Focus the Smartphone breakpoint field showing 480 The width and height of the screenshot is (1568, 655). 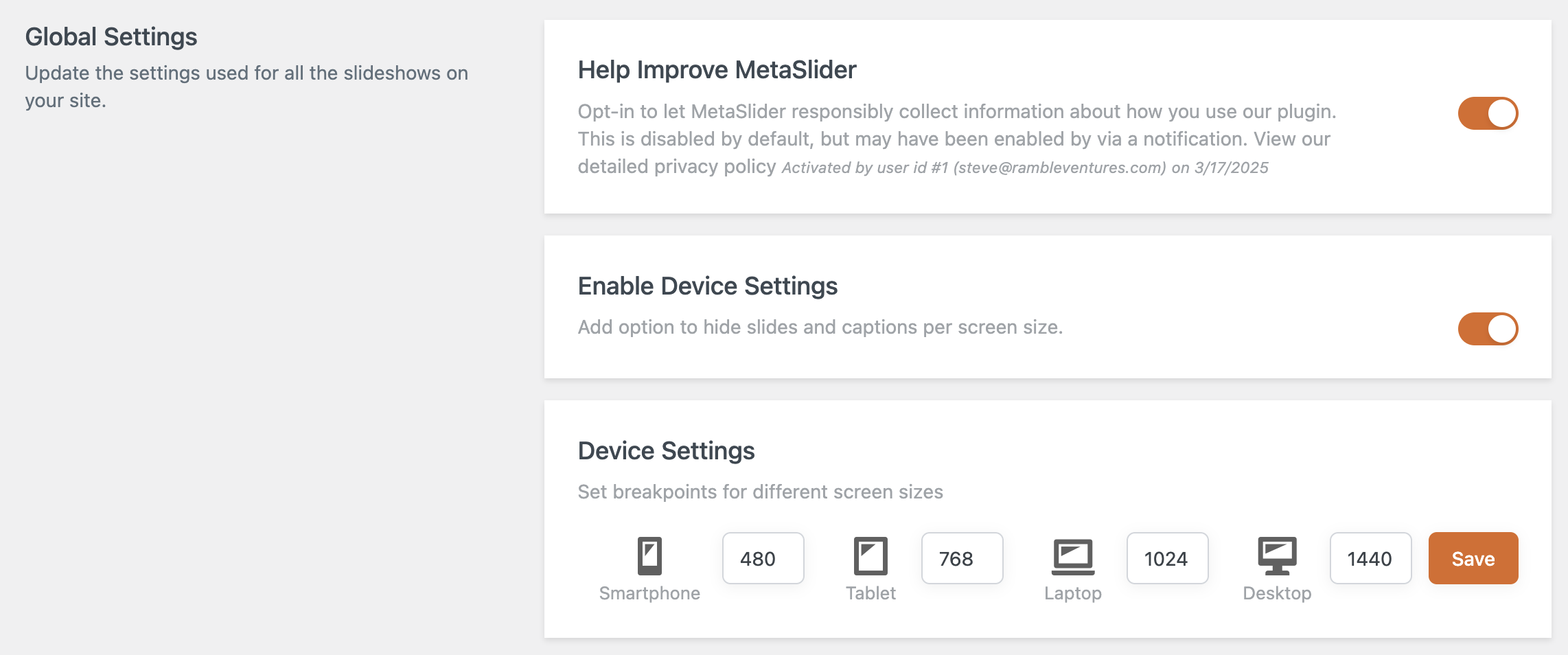763,558
